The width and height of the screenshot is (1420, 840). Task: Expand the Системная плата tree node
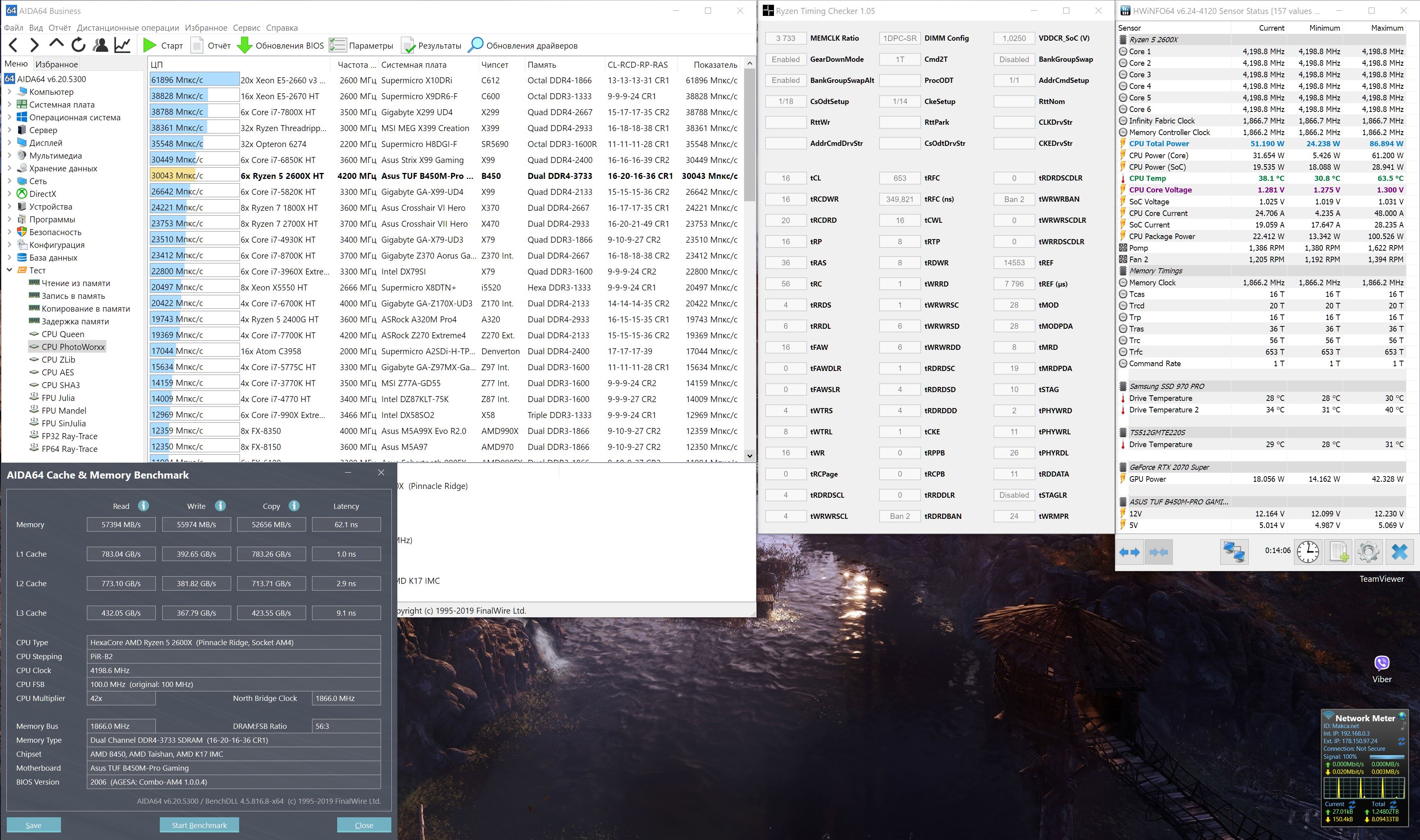tap(9, 105)
